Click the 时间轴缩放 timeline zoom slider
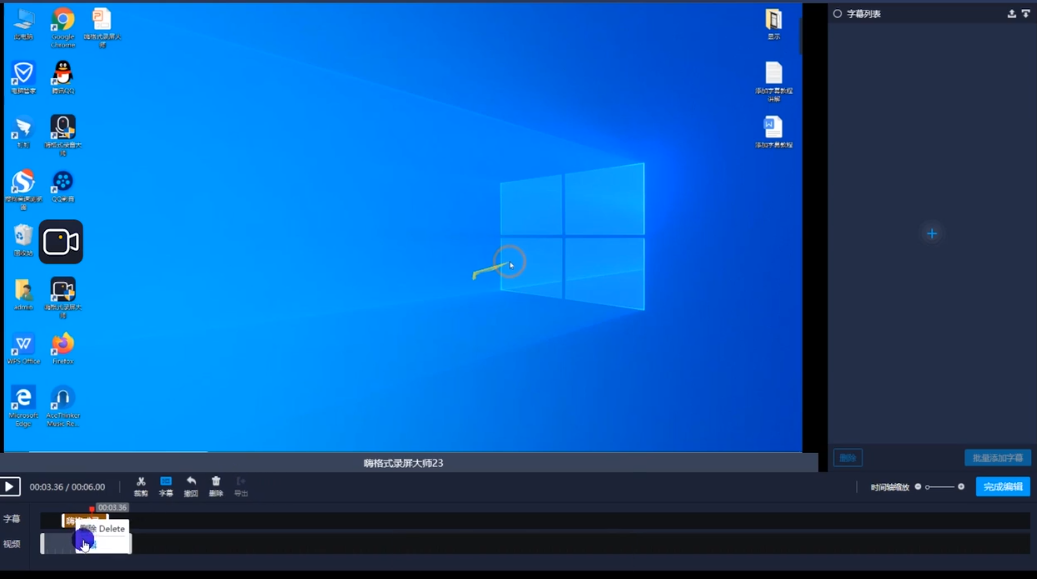The height and width of the screenshot is (579, 1037). tap(940, 487)
